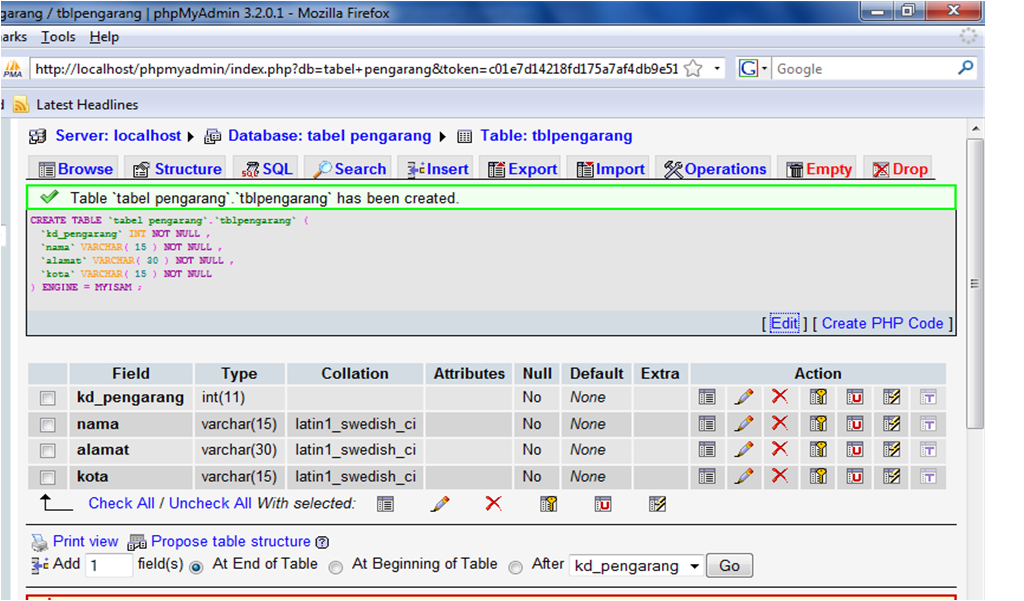Click the pencil Change icon for kd_pengarang
The height and width of the screenshot is (601, 1024).
(x=743, y=397)
